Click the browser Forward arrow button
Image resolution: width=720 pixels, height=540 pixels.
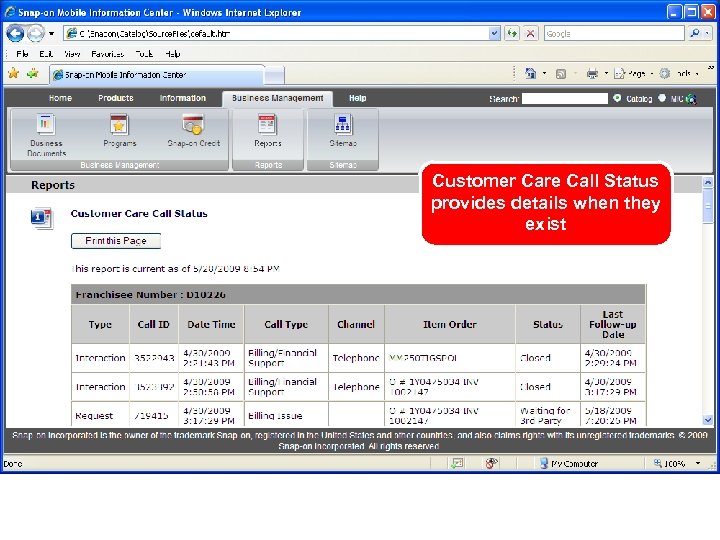click(x=36, y=34)
